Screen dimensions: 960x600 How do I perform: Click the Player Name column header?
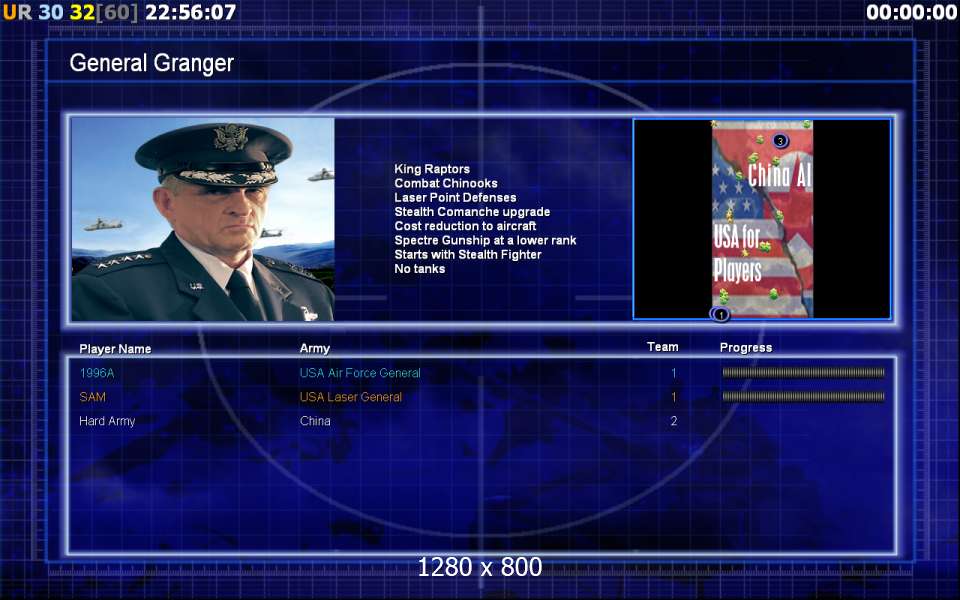click(x=115, y=348)
